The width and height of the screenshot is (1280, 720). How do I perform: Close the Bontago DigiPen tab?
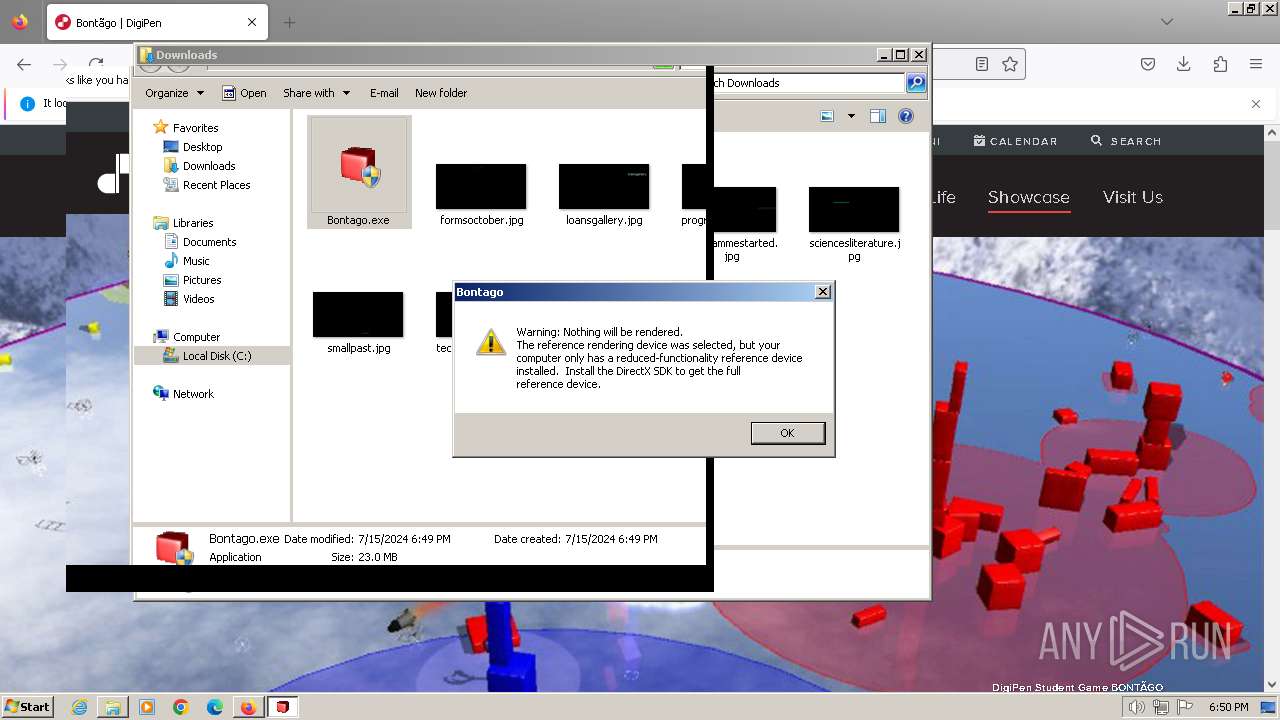252,22
